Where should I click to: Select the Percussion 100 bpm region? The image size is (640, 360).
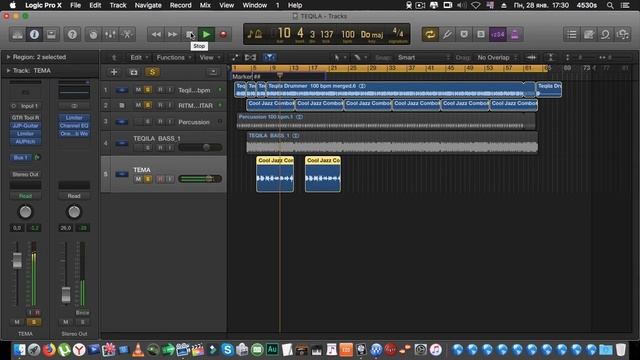click(x=386, y=122)
